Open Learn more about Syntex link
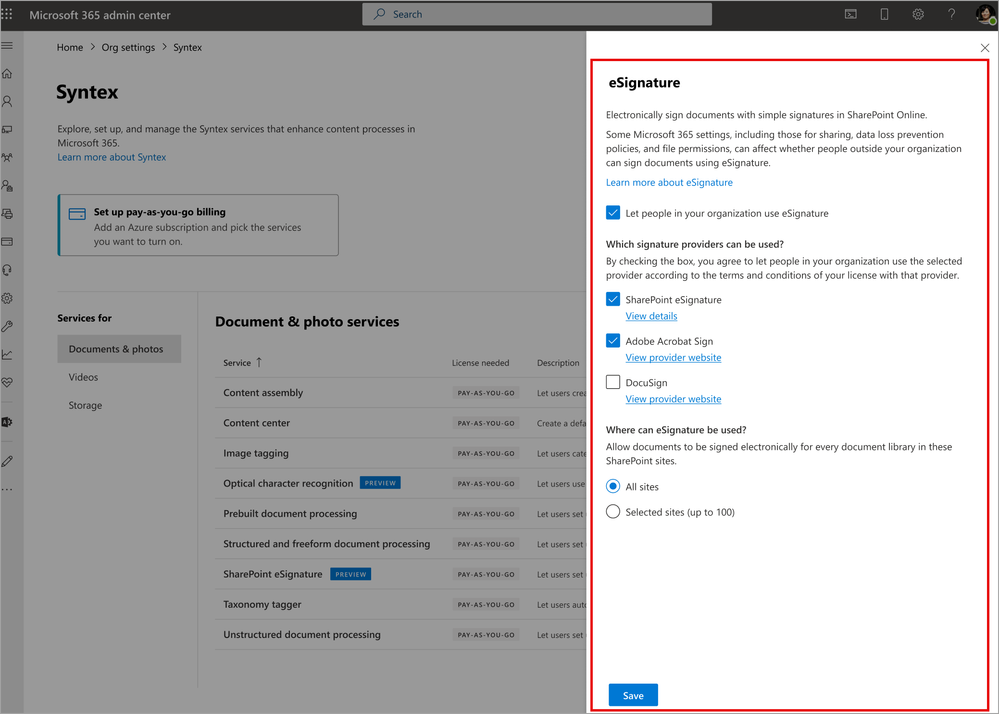999x714 pixels. (111, 157)
